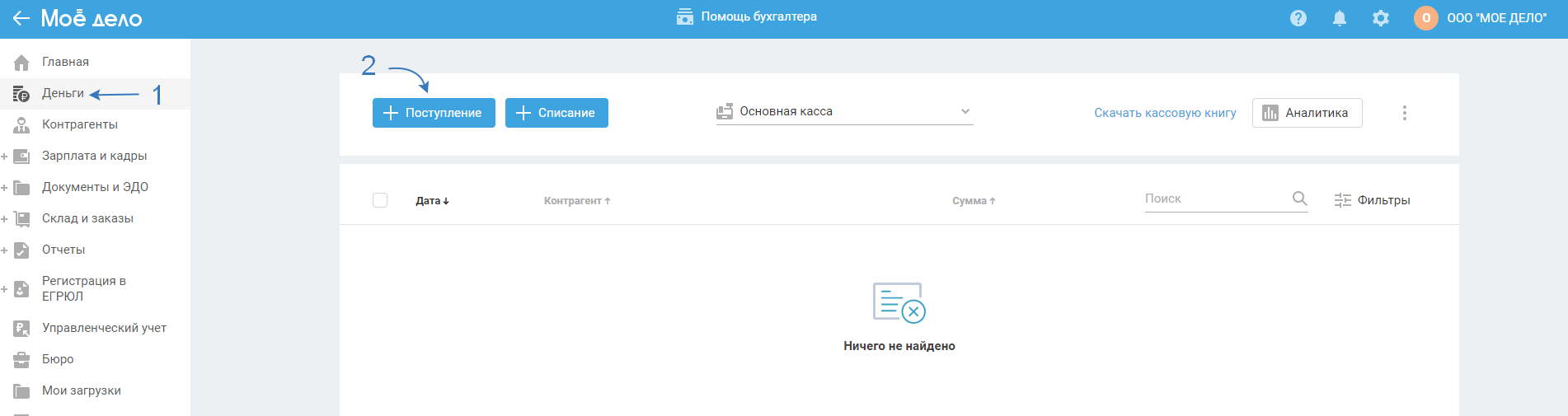Open Отчеты section
The width and height of the screenshot is (1568, 416).
(x=63, y=250)
